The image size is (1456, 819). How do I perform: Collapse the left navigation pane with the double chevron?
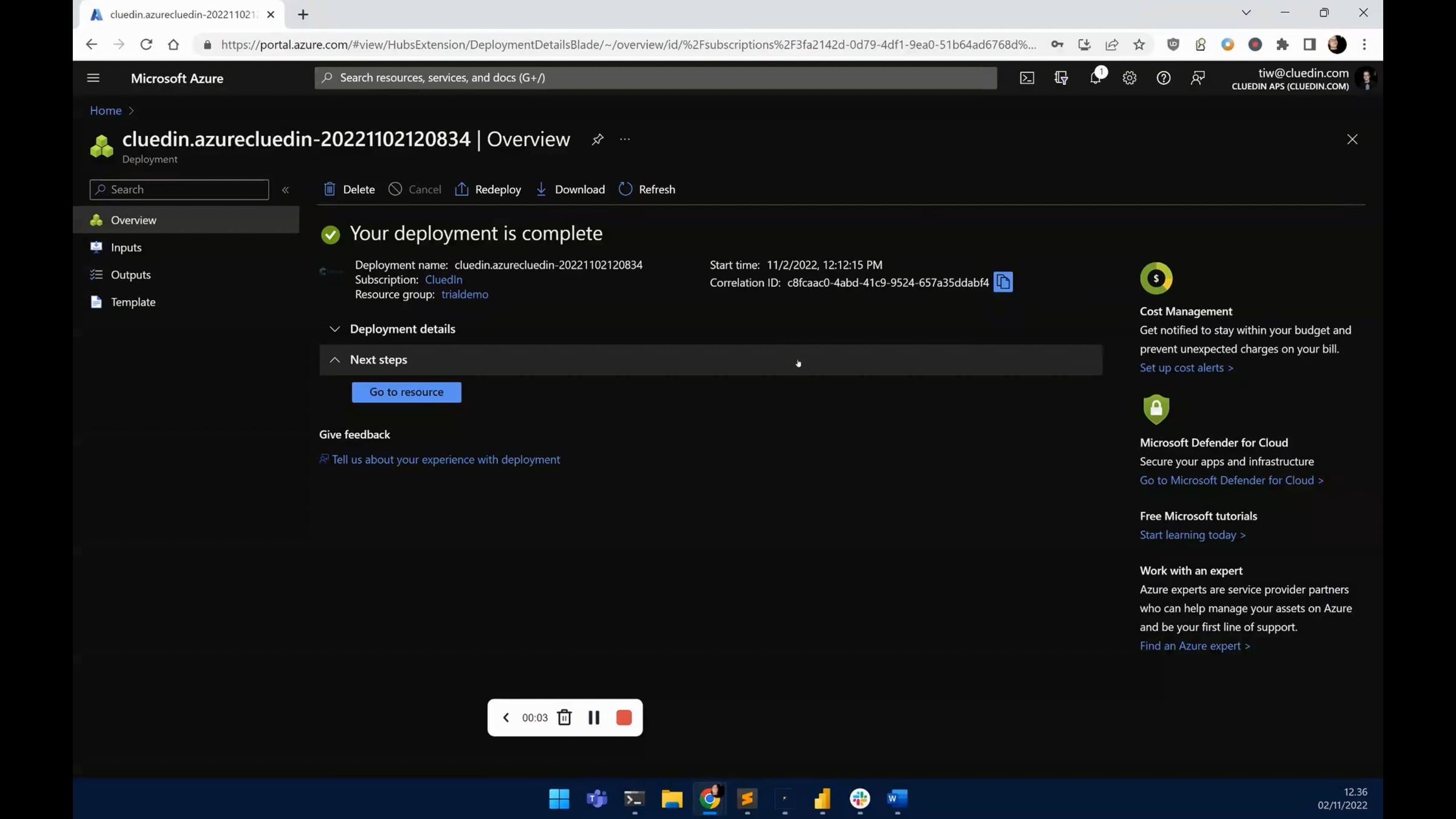click(x=285, y=190)
